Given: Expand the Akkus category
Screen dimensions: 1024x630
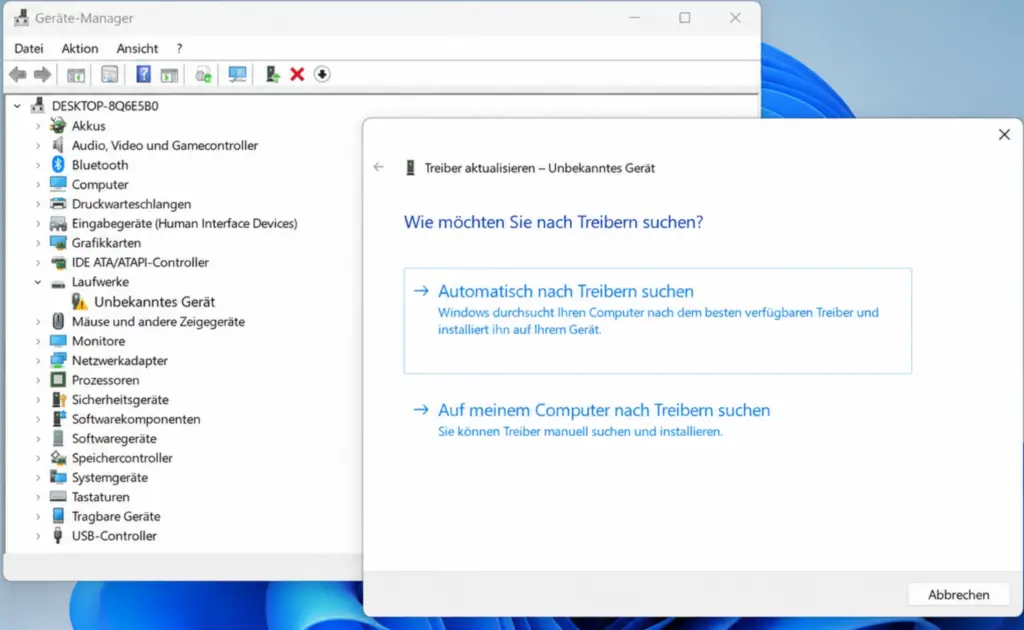Looking at the screenshot, I should (x=38, y=126).
